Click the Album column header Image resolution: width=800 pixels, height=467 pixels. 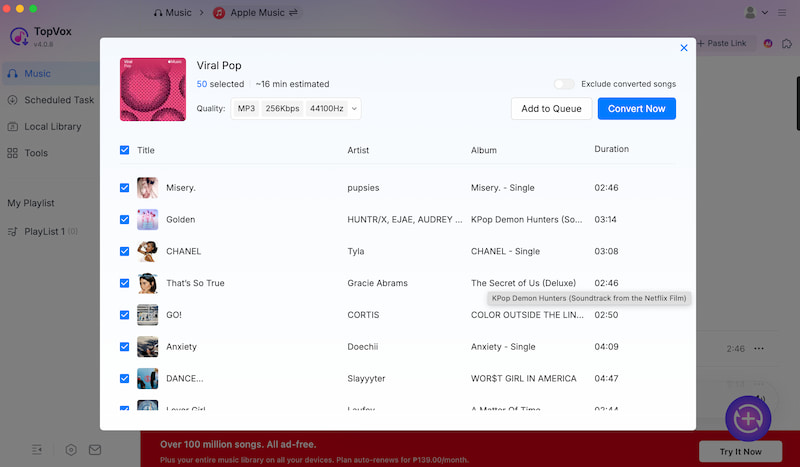(484, 150)
